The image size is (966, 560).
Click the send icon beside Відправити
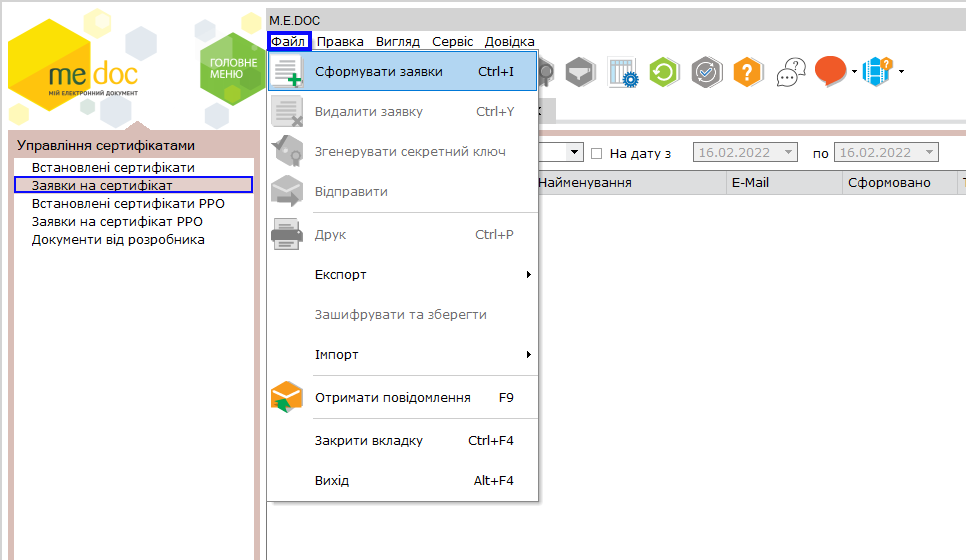coord(287,192)
